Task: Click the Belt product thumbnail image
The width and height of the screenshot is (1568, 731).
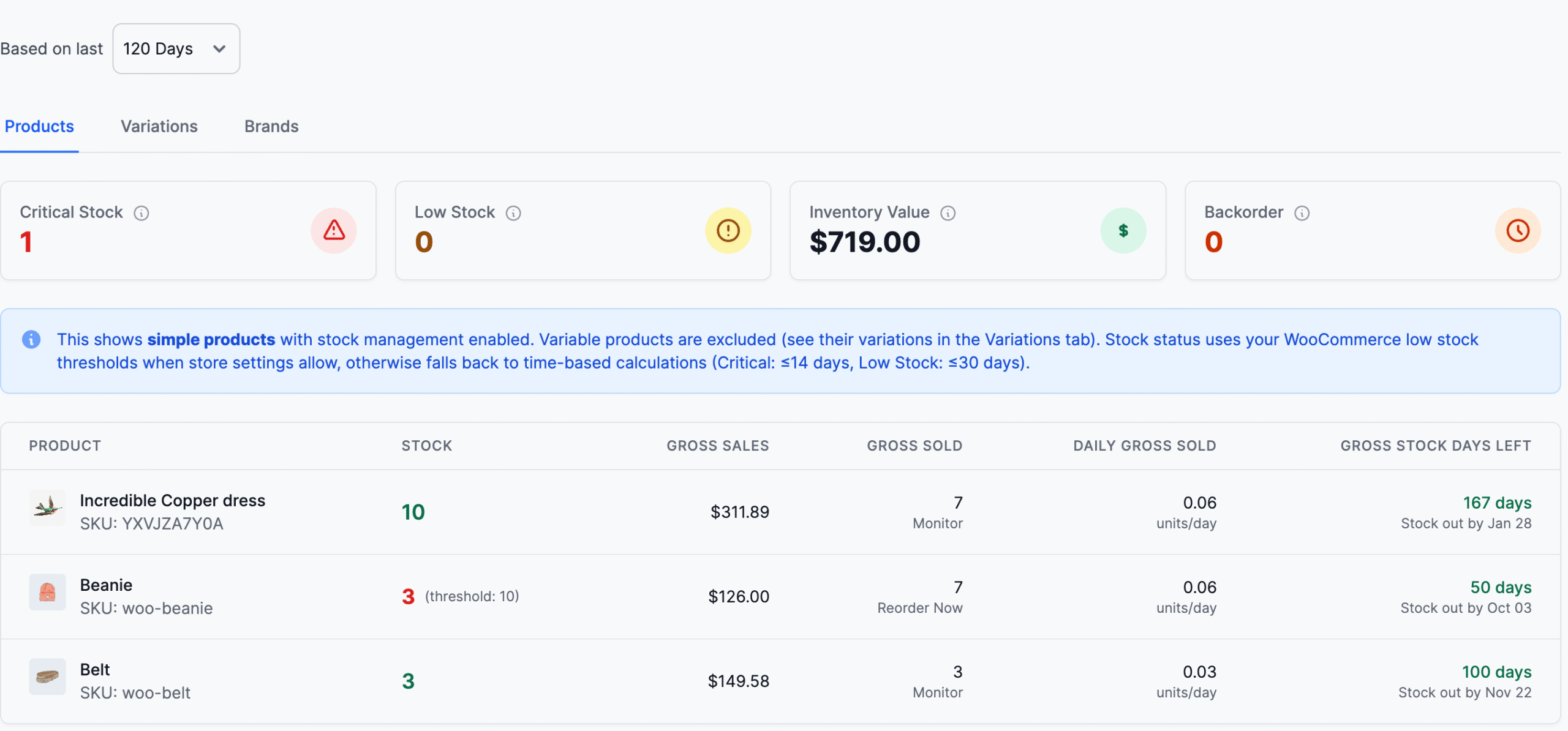Action: pyautogui.click(x=48, y=677)
